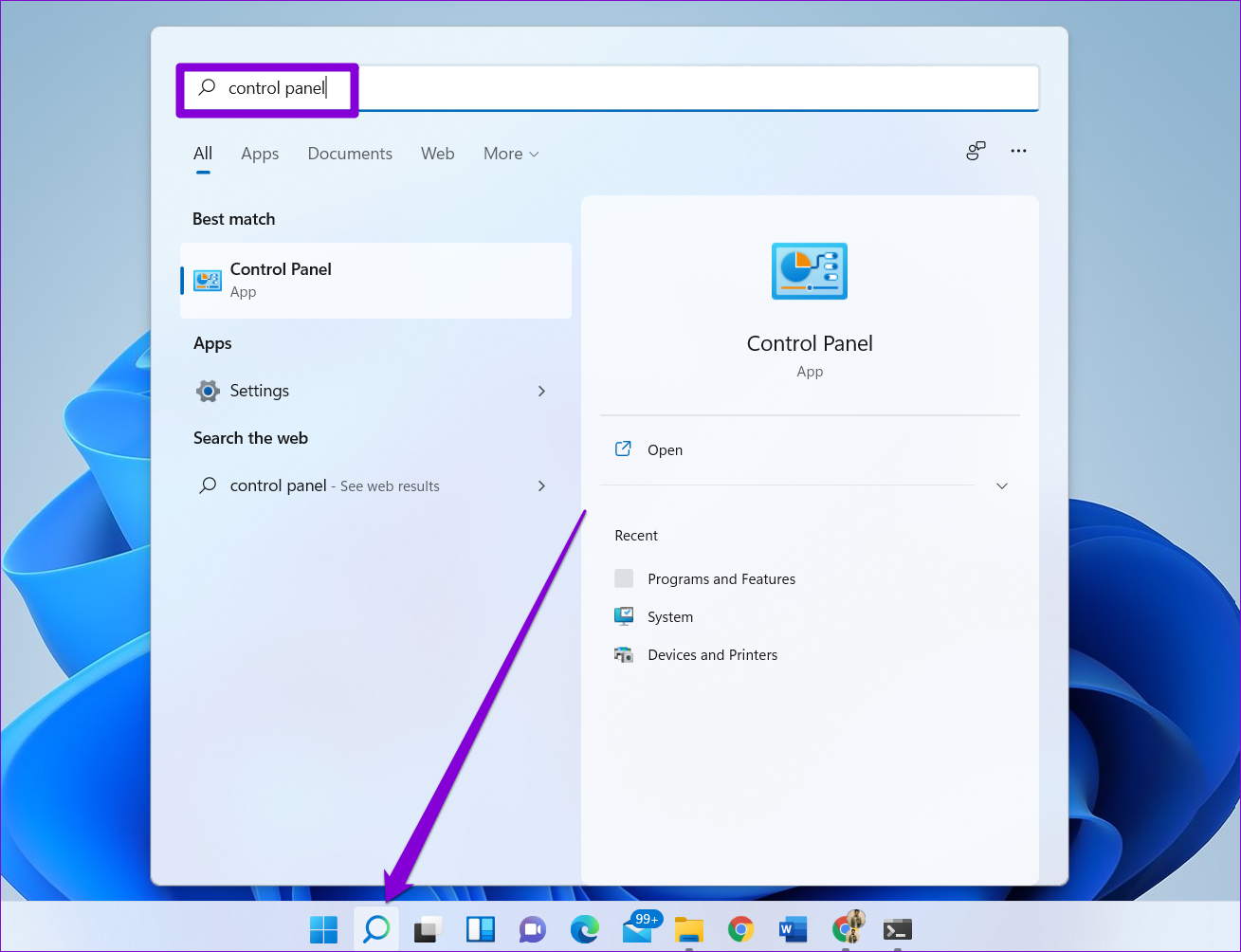Expand the More filter dropdown
1241x952 pixels.
tap(511, 154)
